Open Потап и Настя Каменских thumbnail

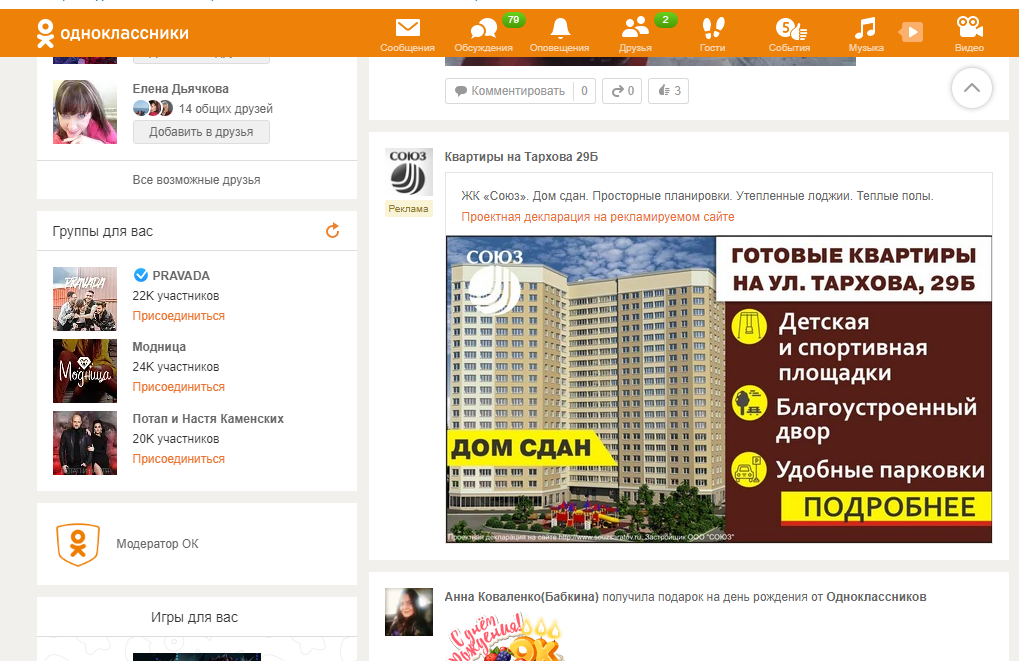click(85, 443)
